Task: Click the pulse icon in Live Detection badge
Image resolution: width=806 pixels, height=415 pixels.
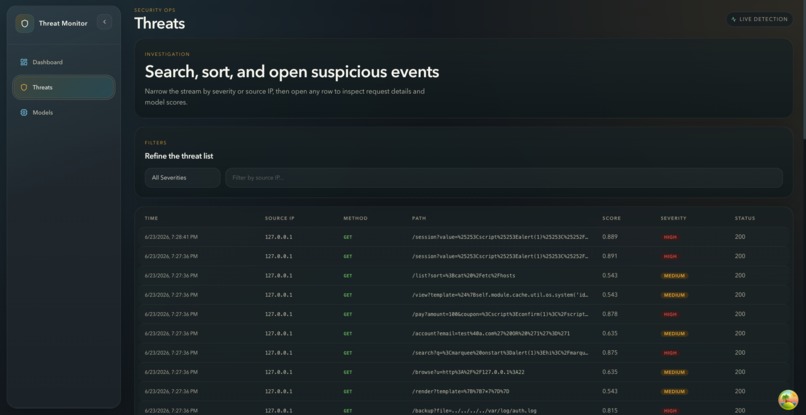Action: pyautogui.click(x=734, y=20)
